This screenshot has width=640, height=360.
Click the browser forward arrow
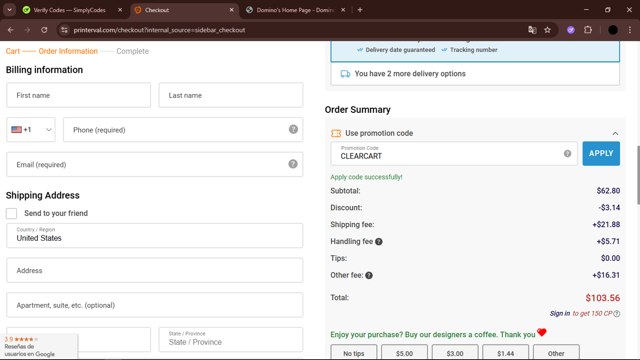(x=27, y=30)
